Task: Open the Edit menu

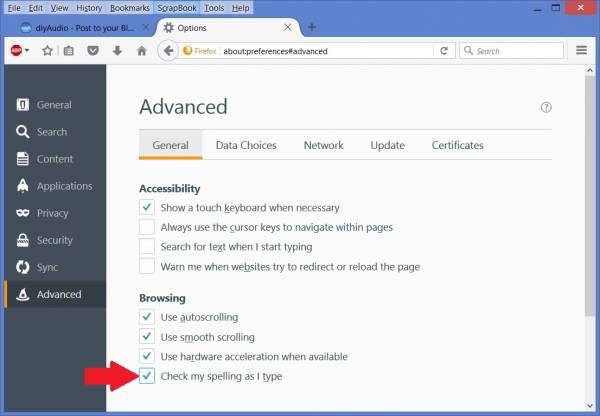Action: click(36, 8)
